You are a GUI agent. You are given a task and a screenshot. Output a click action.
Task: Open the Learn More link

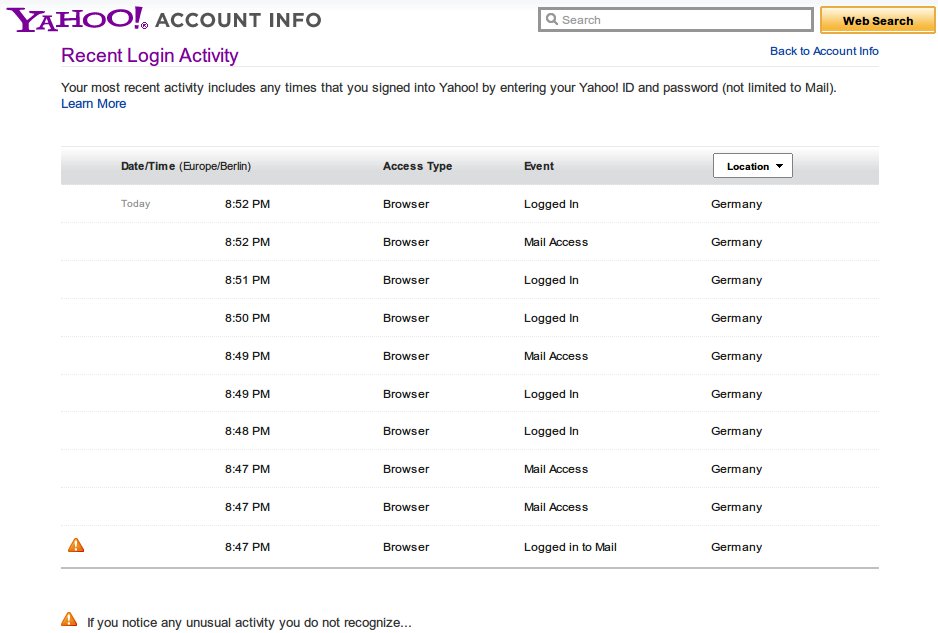93,104
